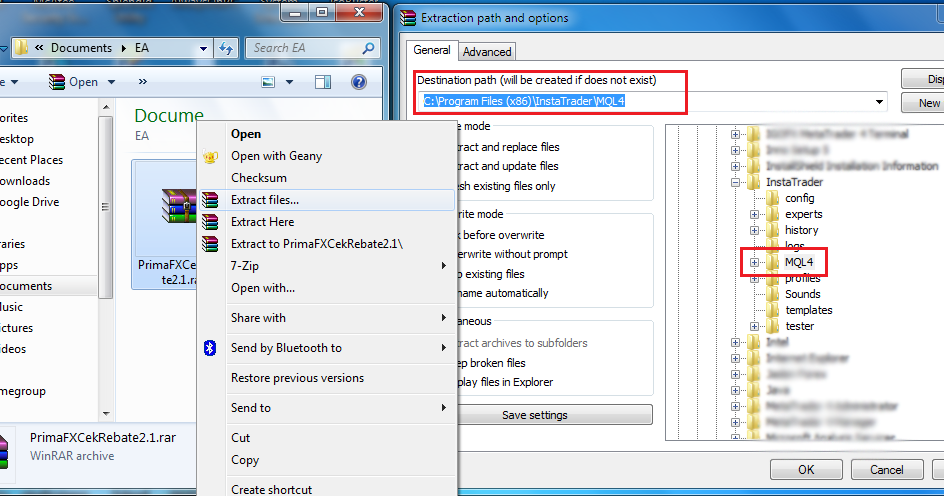Image resolution: width=944 pixels, height=496 pixels.
Task: Select Extract and replace files option
Action: point(508,147)
